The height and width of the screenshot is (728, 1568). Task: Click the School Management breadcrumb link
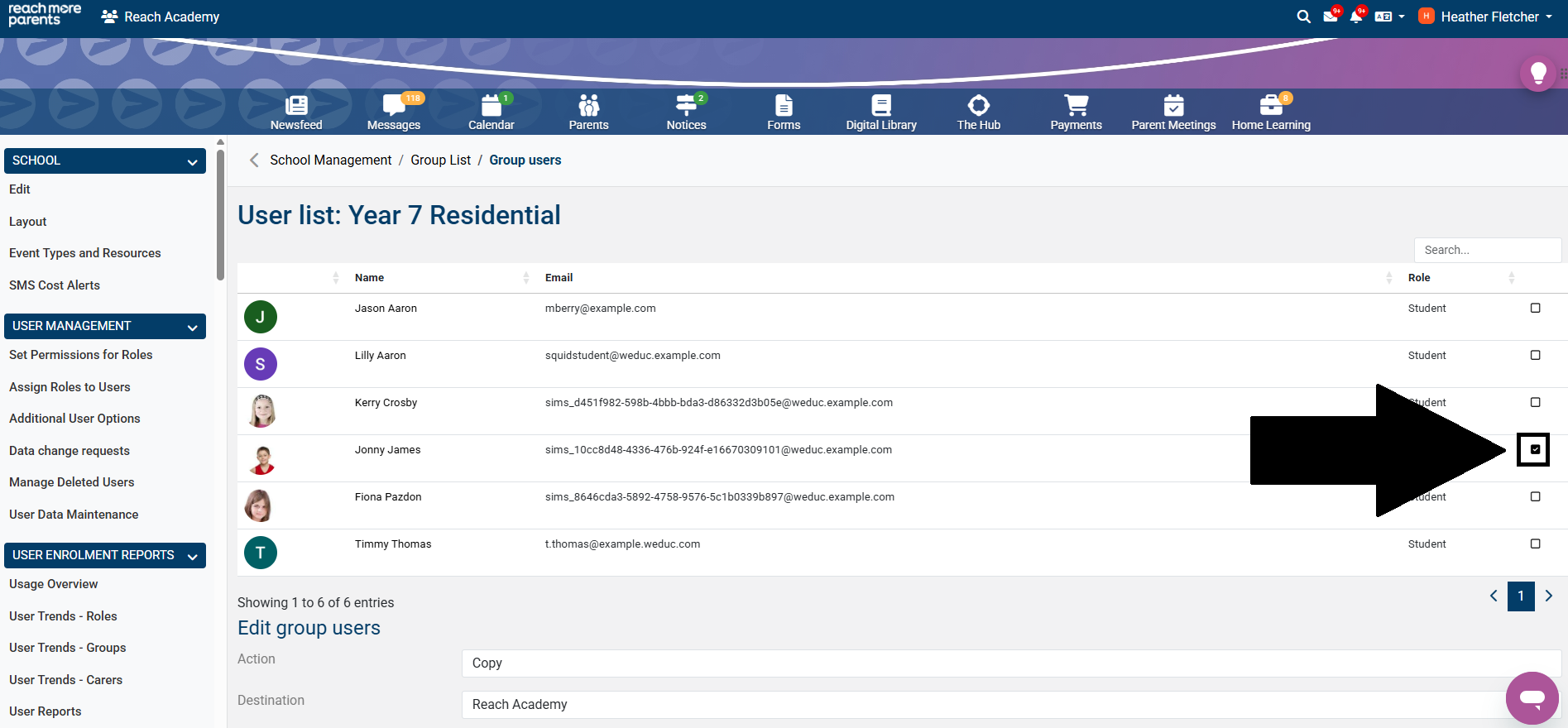pyautogui.click(x=330, y=160)
